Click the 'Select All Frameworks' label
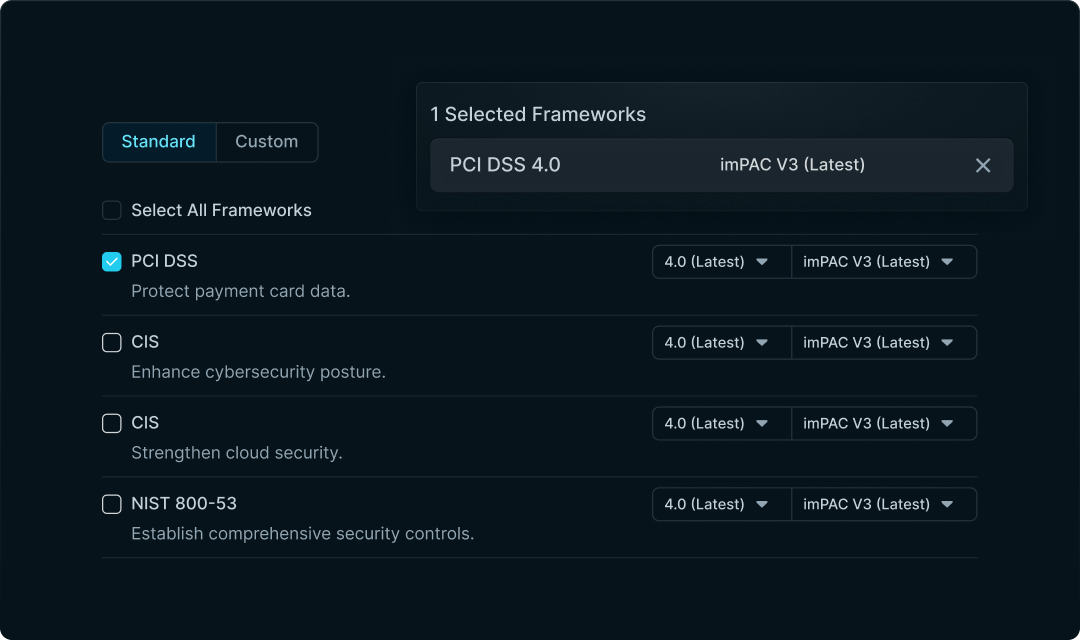 pos(221,210)
